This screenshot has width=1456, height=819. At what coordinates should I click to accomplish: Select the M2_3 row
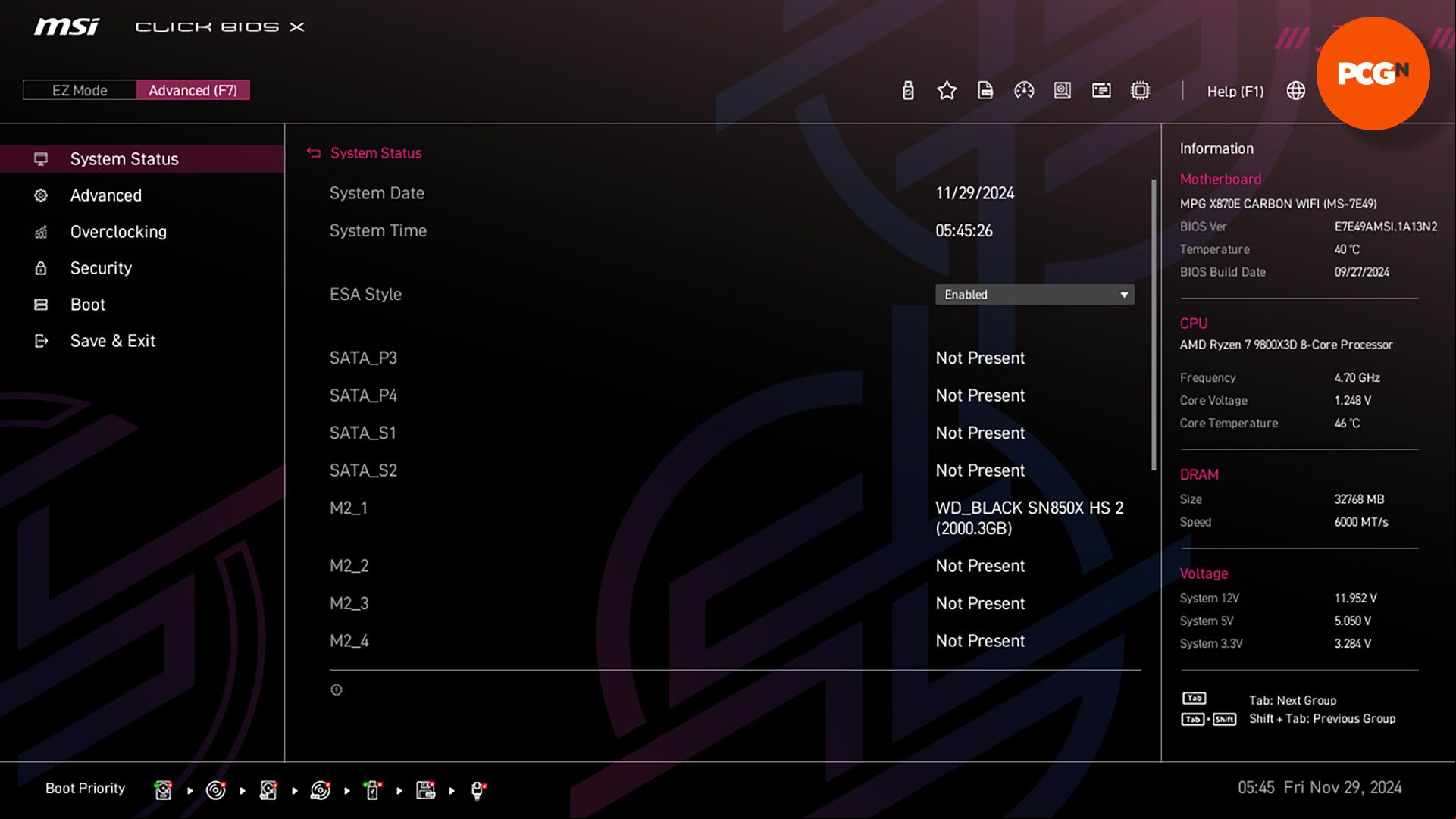[731, 603]
